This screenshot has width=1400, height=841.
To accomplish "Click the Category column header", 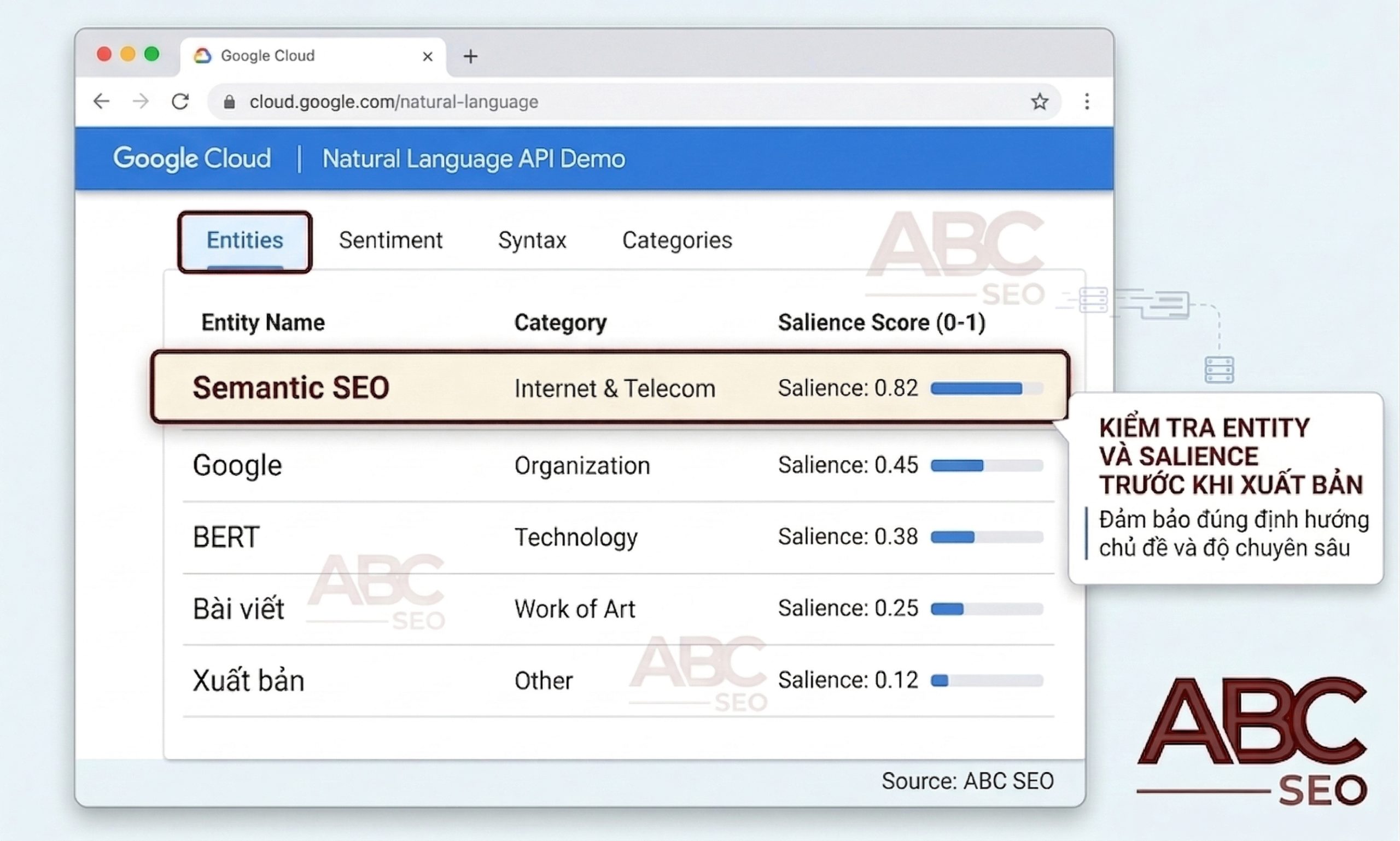I will (x=561, y=323).
